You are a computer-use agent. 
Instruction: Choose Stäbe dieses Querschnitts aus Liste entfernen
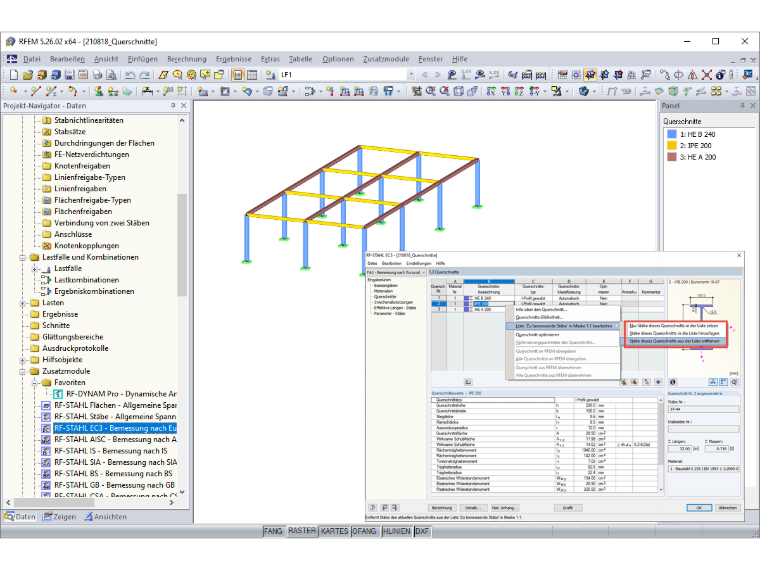click(674, 341)
